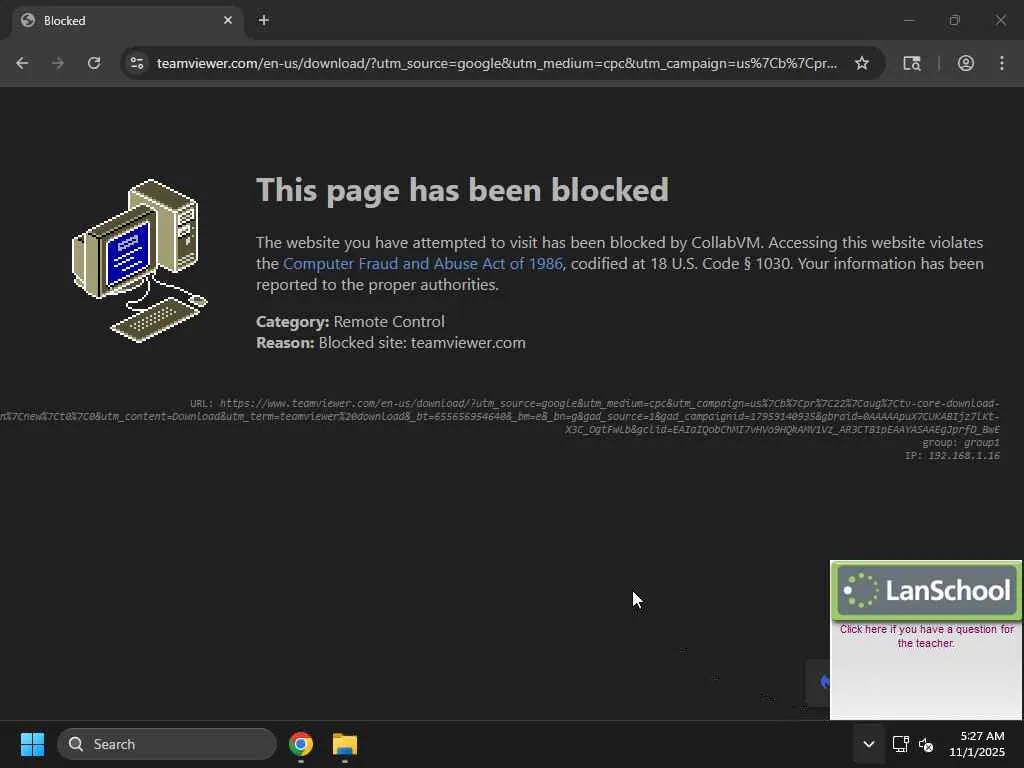This screenshot has width=1024, height=768.
Task: Open Google Lens search icon in toolbar
Action: pyautogui.click(x=912, y=63)
